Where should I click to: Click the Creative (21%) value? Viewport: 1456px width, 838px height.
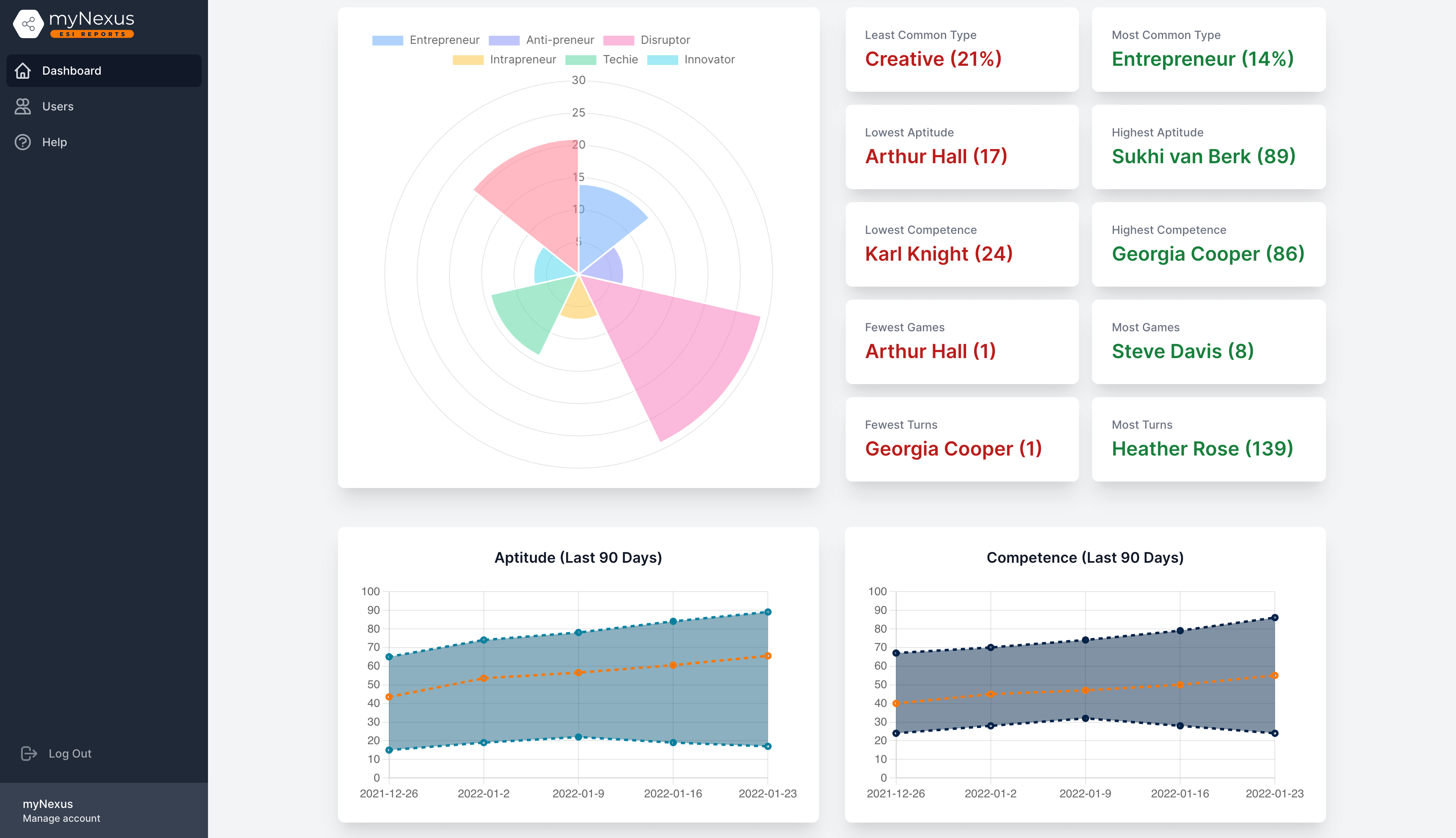933,59
